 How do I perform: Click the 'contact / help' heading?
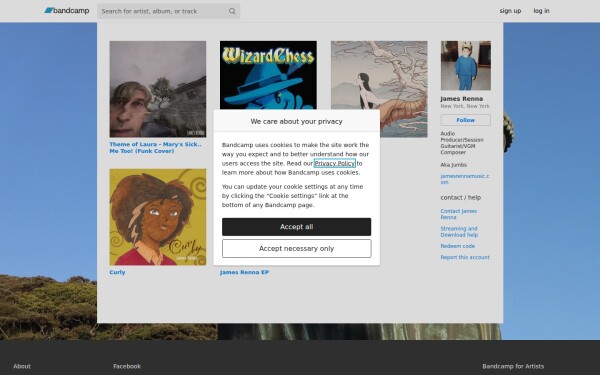(460, 197)
